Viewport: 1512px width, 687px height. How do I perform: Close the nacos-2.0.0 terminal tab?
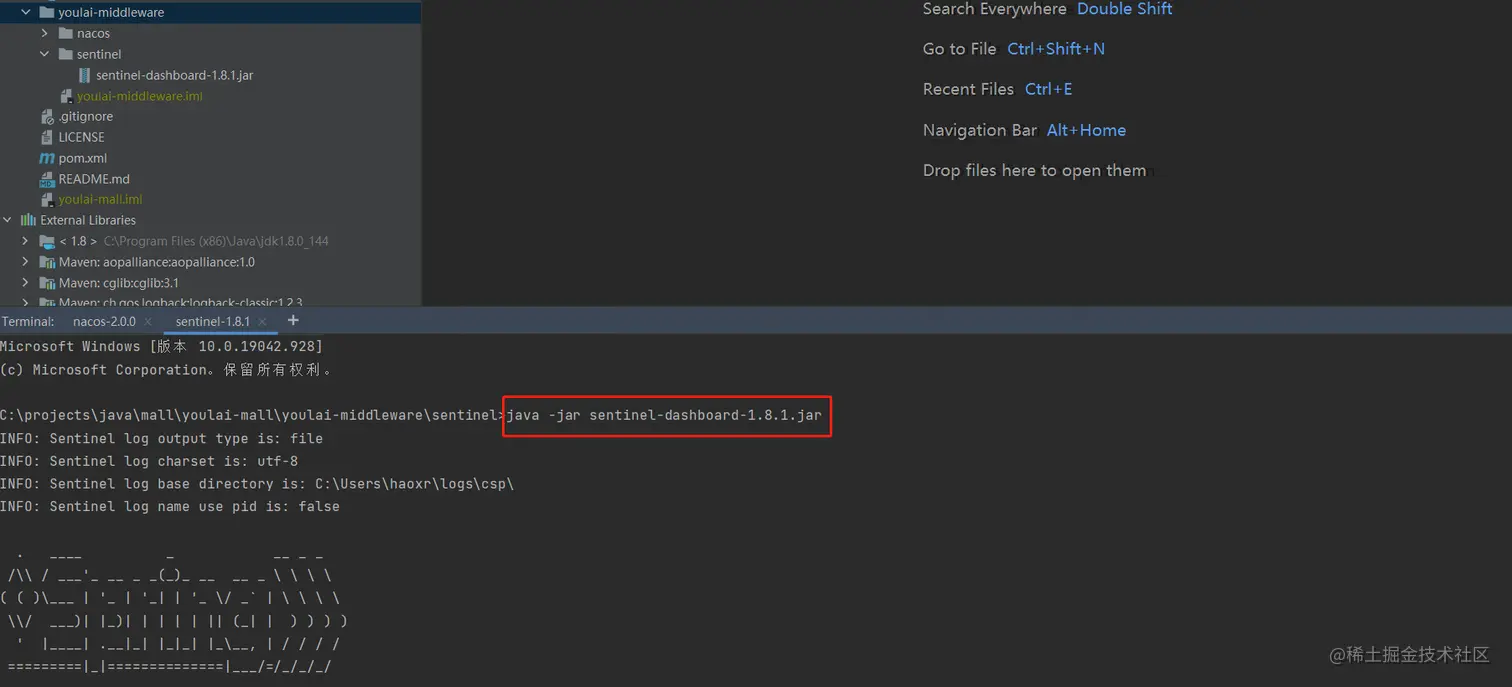(148, 322)
